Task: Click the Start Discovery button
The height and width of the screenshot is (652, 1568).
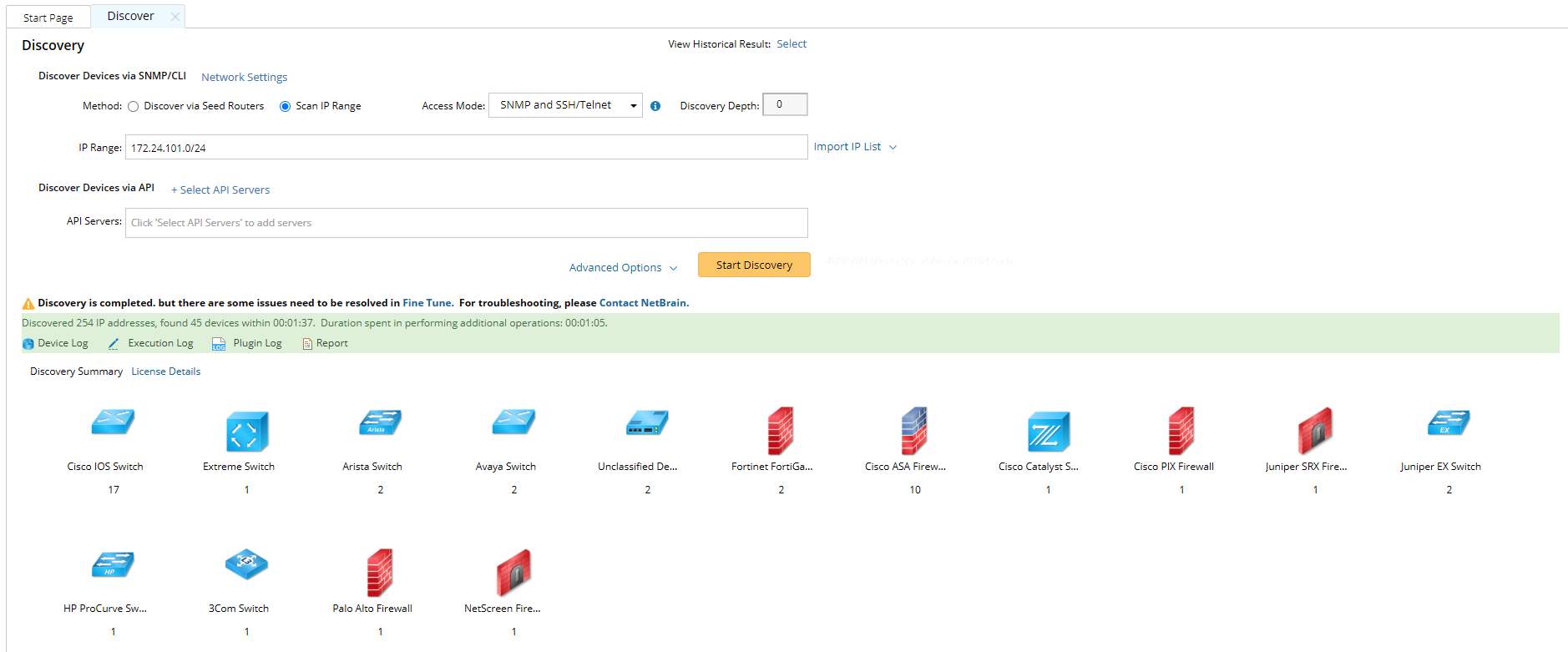Action: click(754, 265)
